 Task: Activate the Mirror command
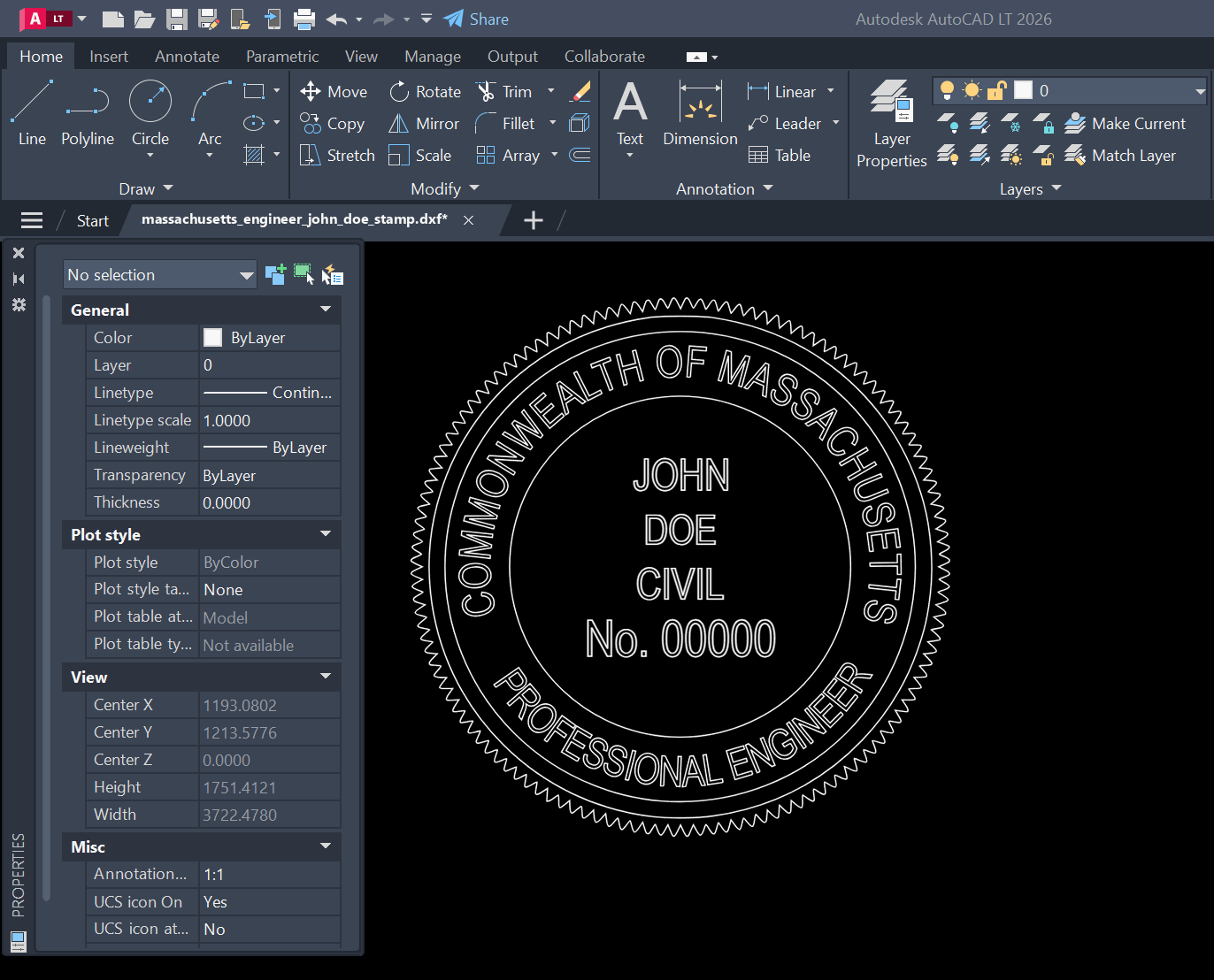pos(424,124)
